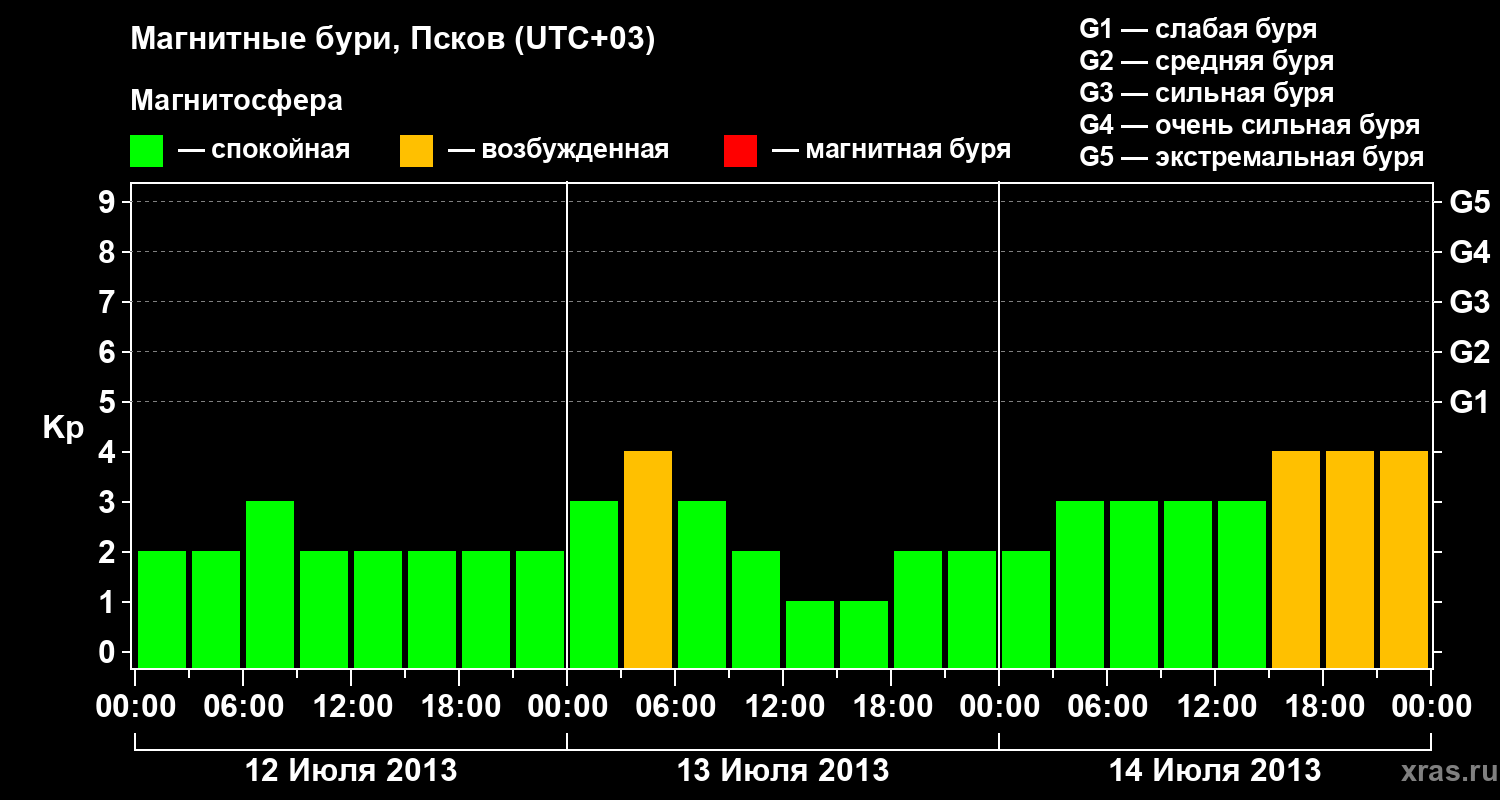Viewport: 1500px width, 800px height.
Task: Select the chart title 'Магнитные бури, Псков (UTC+03)'
Action: point(393,40)
